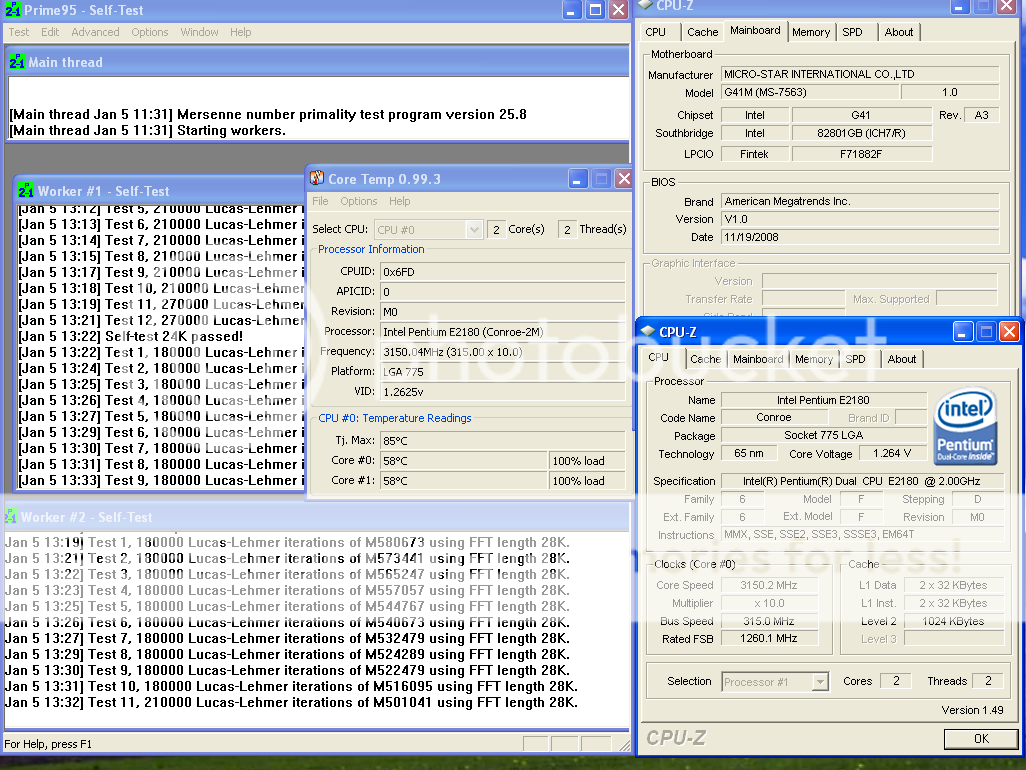The image size is (1026, 770).
Task: Open Core Temp Options menu
Action: (x=359, y=201)
